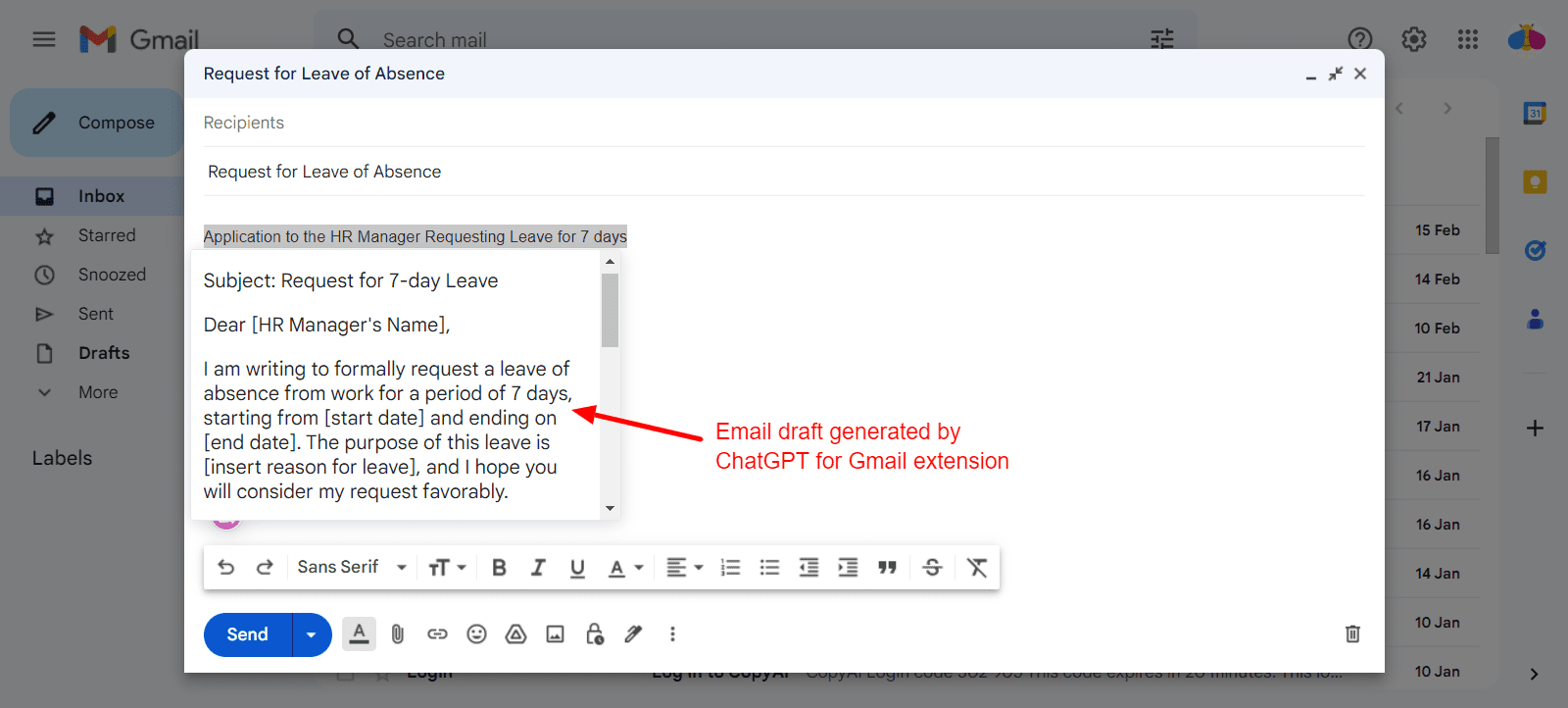Viewport: 1568px width, 708px height.
Task: Insert a numbered list
Action: [730, 568]
